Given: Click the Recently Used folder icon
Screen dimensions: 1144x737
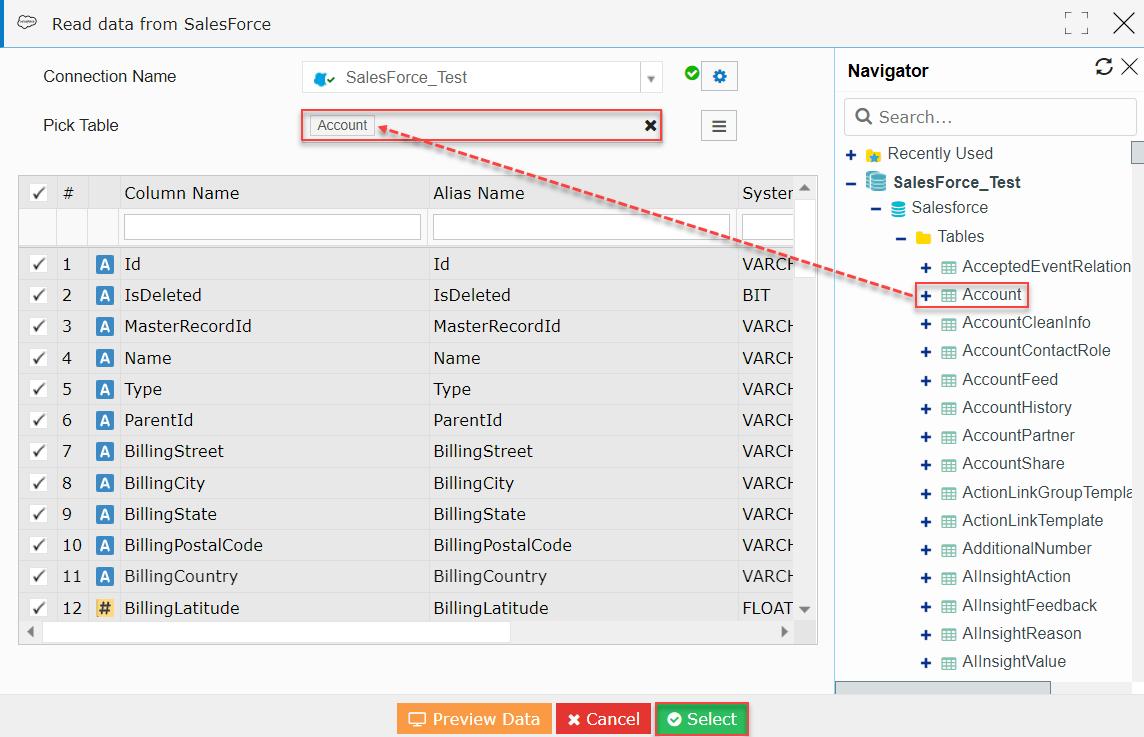Looking at the screenshot, I should coord(873,155).
